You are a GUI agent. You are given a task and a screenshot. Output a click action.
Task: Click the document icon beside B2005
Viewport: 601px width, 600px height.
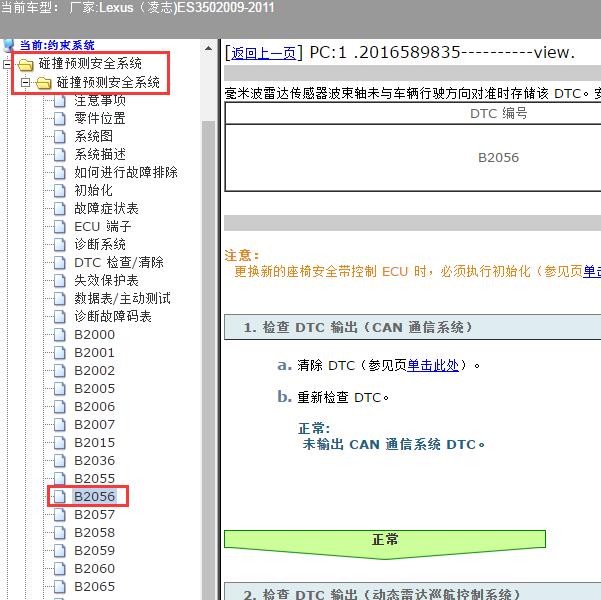pyautogui.click(x=59, y=388)
